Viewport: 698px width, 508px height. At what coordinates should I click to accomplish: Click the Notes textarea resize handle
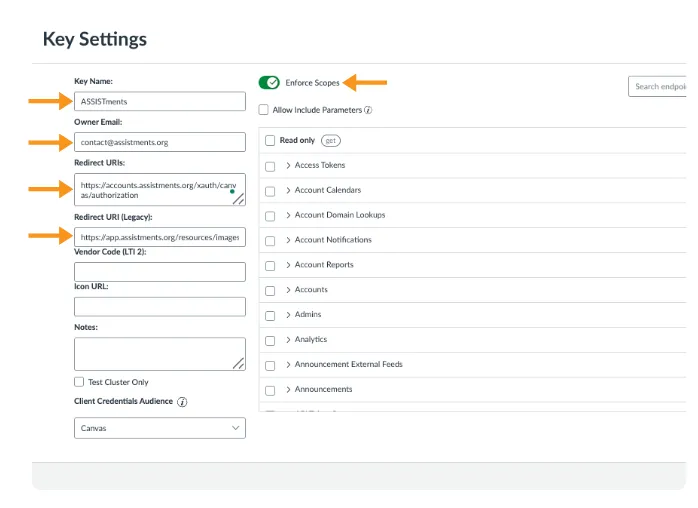238,365
